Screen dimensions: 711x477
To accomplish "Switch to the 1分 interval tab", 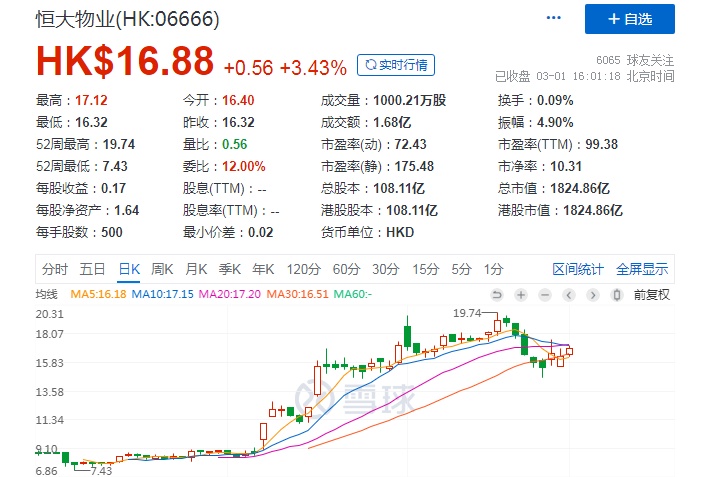I will click(x=493, y=269).
